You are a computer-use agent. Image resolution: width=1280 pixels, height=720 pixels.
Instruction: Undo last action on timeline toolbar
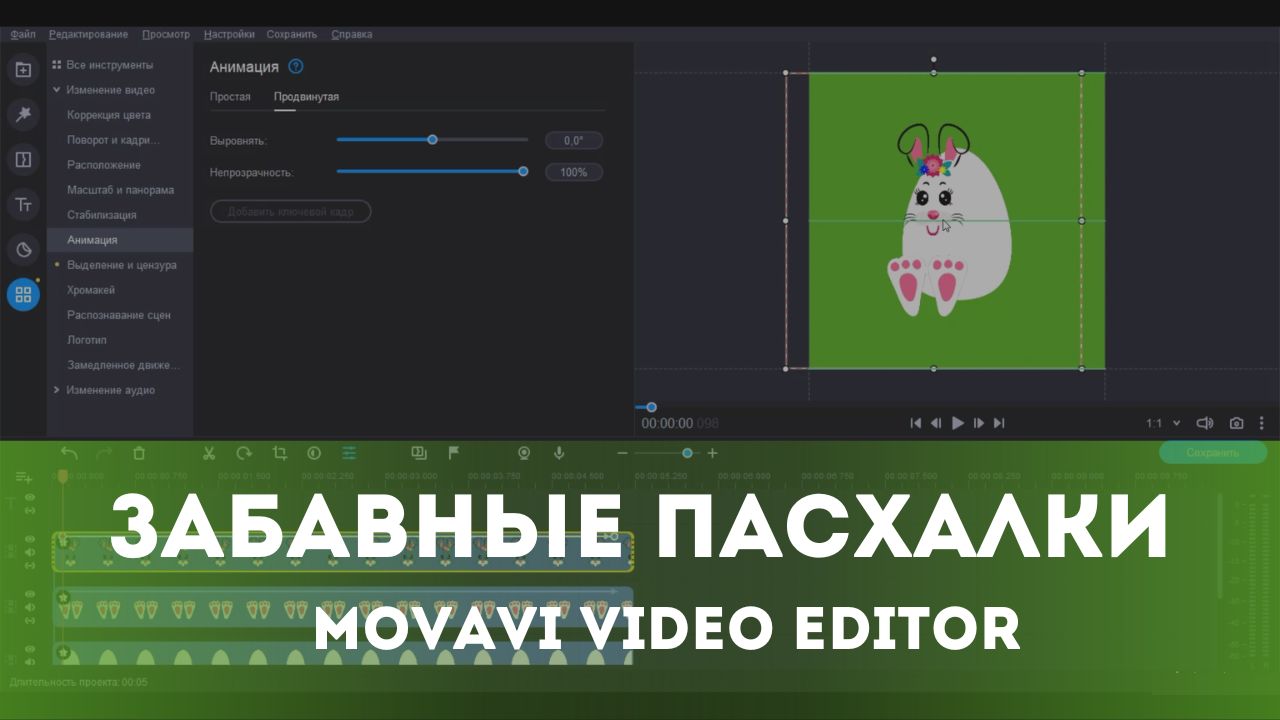pos(69,453)
